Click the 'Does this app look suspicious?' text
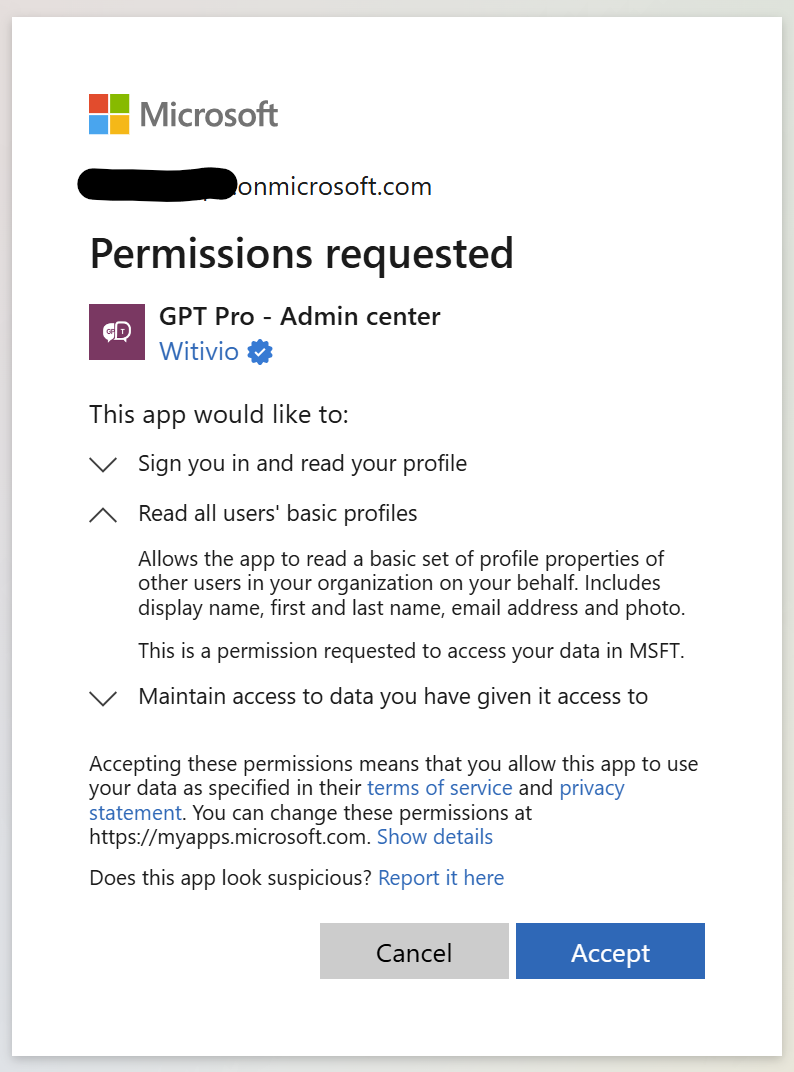794x1072 pixels. tap(229, 877)
